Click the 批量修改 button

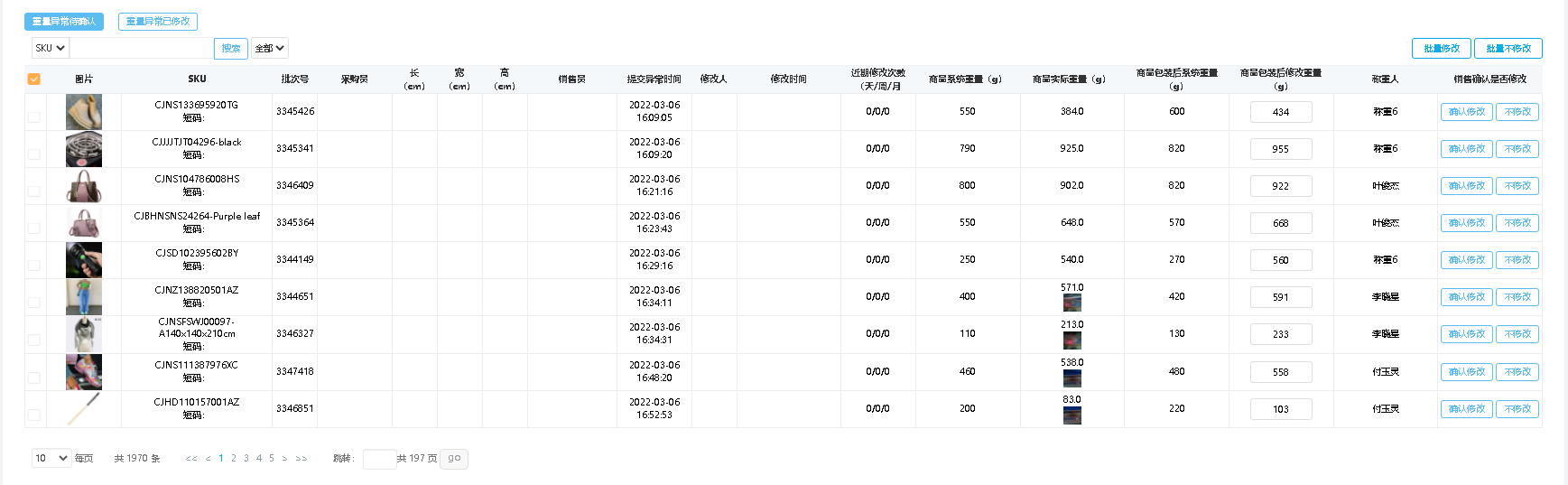pyautogui.click(x=1441, y=49)
